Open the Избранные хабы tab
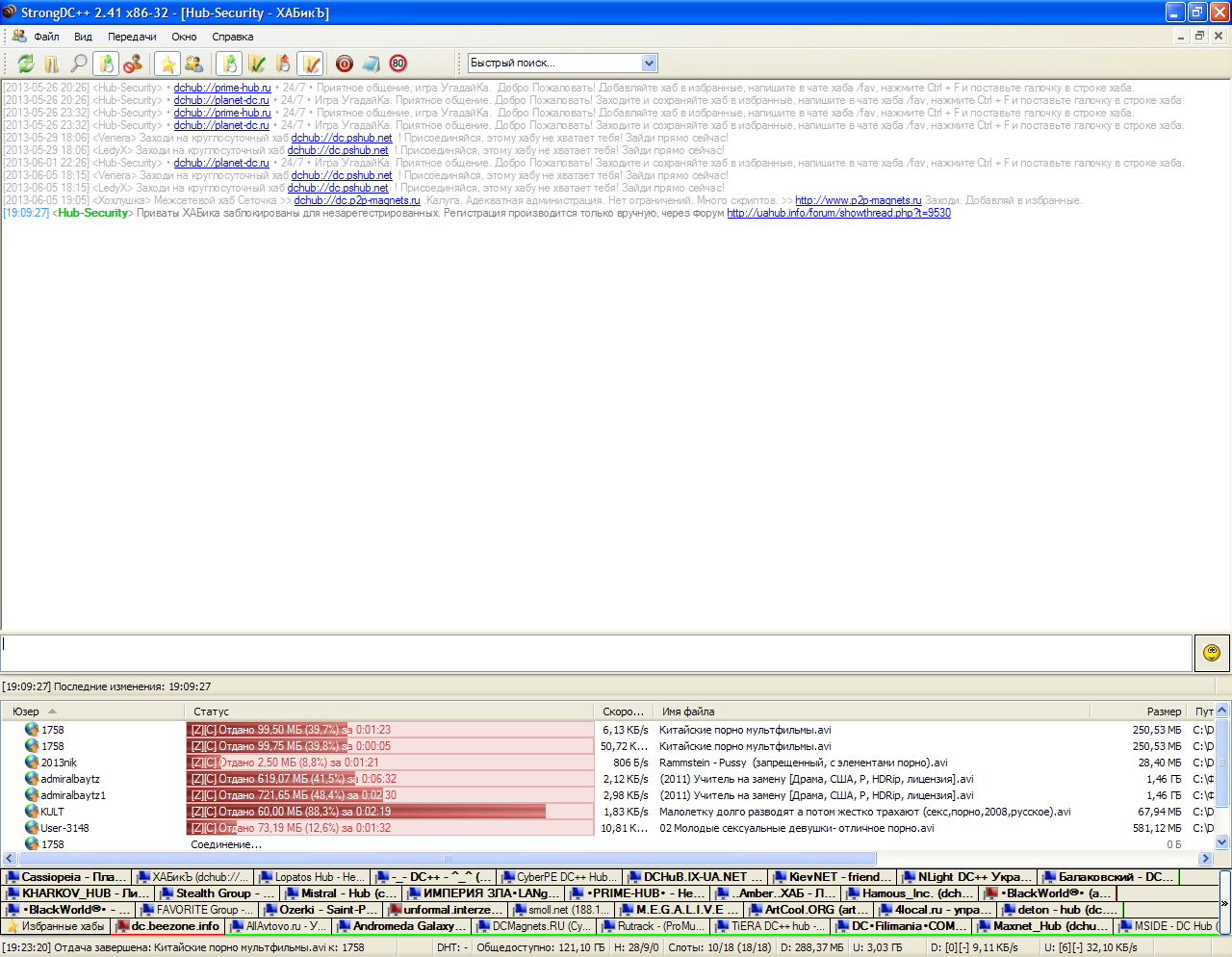 [x=56, y=926]
